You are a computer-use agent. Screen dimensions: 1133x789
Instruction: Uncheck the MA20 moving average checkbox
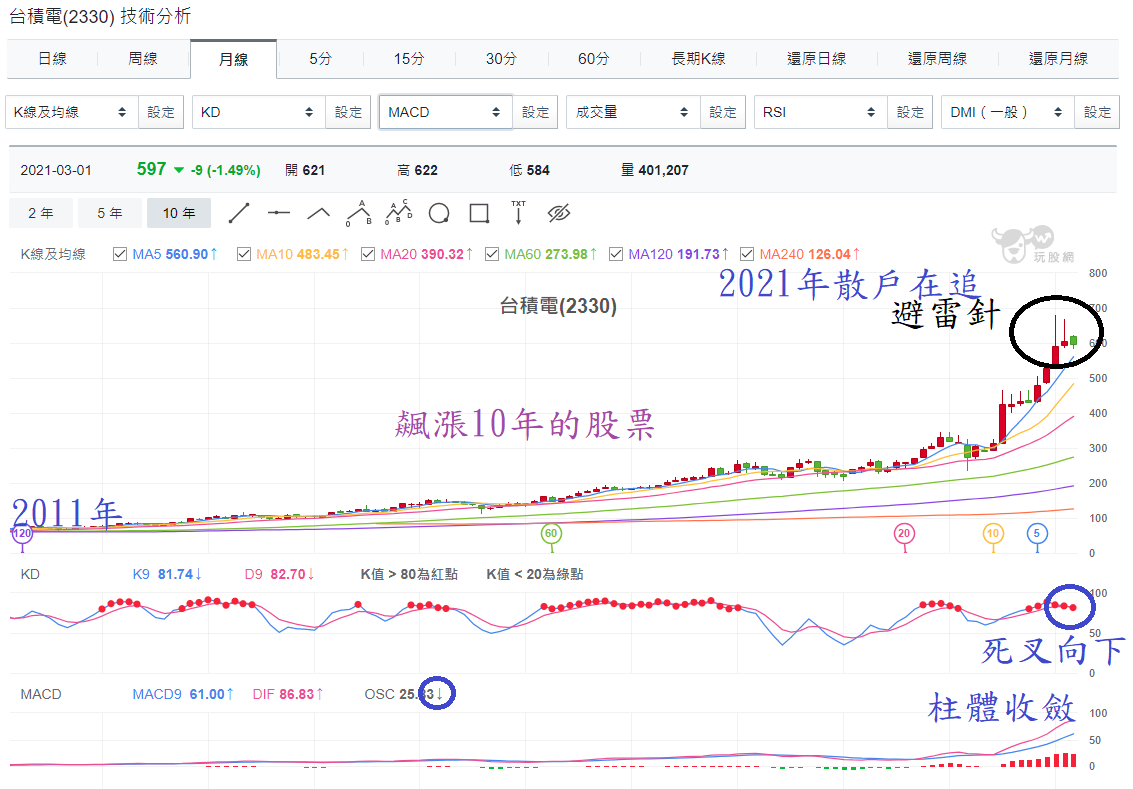coord(368,254)
